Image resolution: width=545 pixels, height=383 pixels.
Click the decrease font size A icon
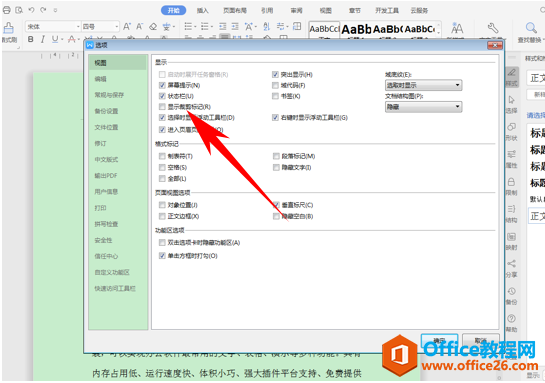coord(139,26)
